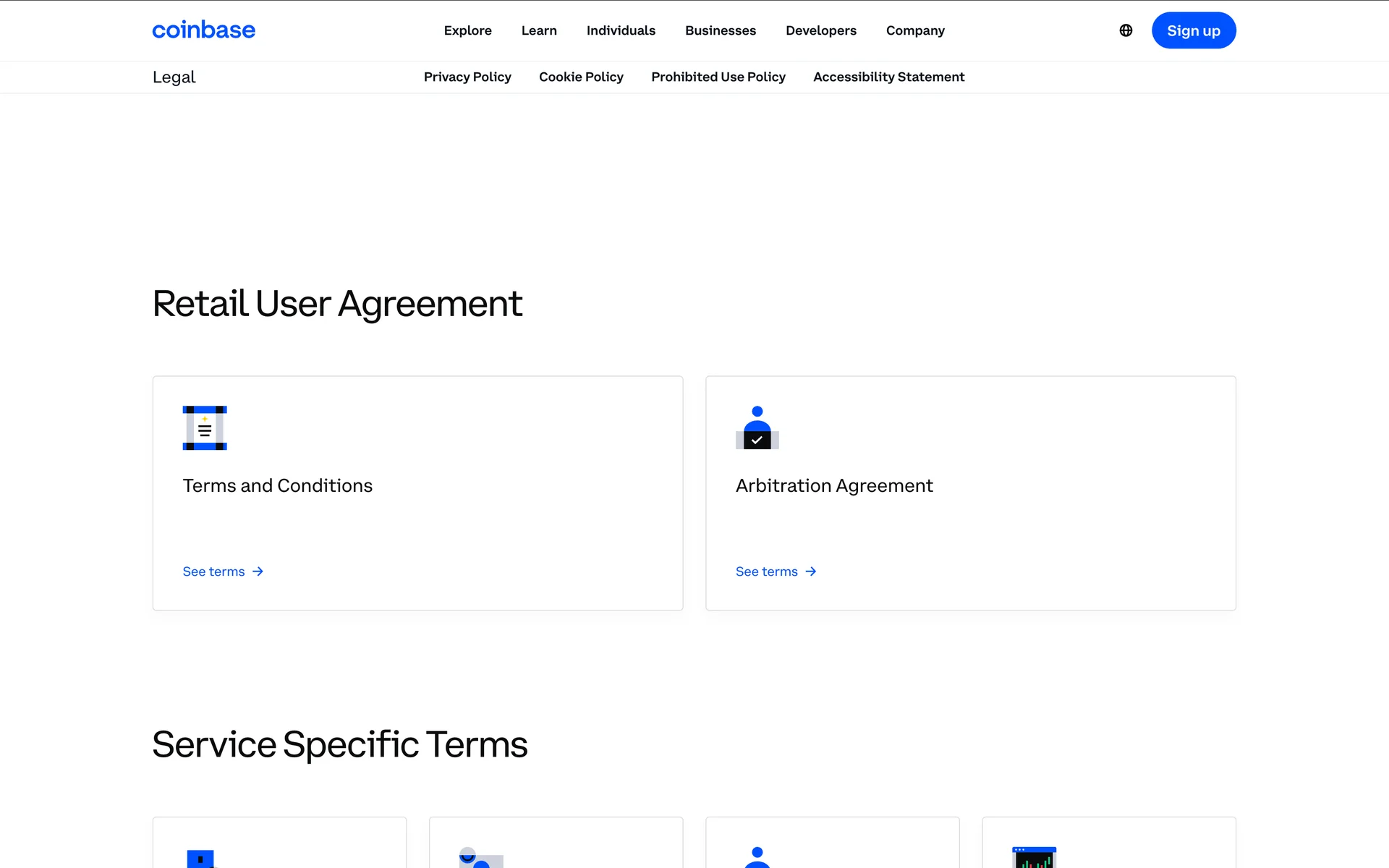Click the Coinbase logo
1389x868 pixels.
(203, 30)
